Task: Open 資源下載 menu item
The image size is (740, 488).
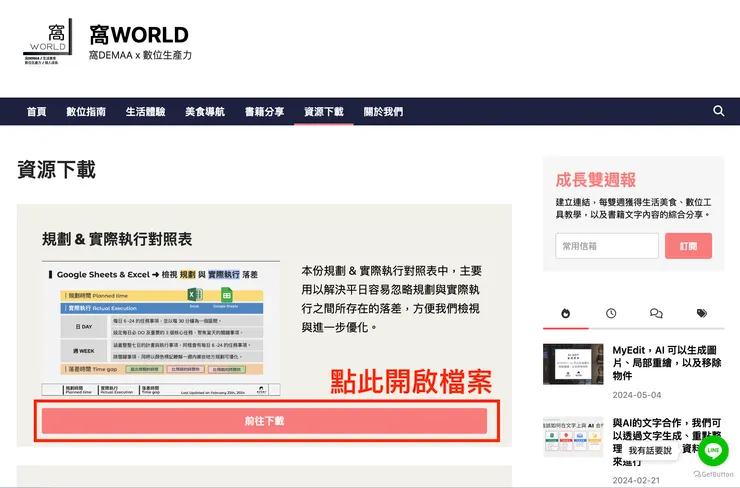Action: [324, 112]
